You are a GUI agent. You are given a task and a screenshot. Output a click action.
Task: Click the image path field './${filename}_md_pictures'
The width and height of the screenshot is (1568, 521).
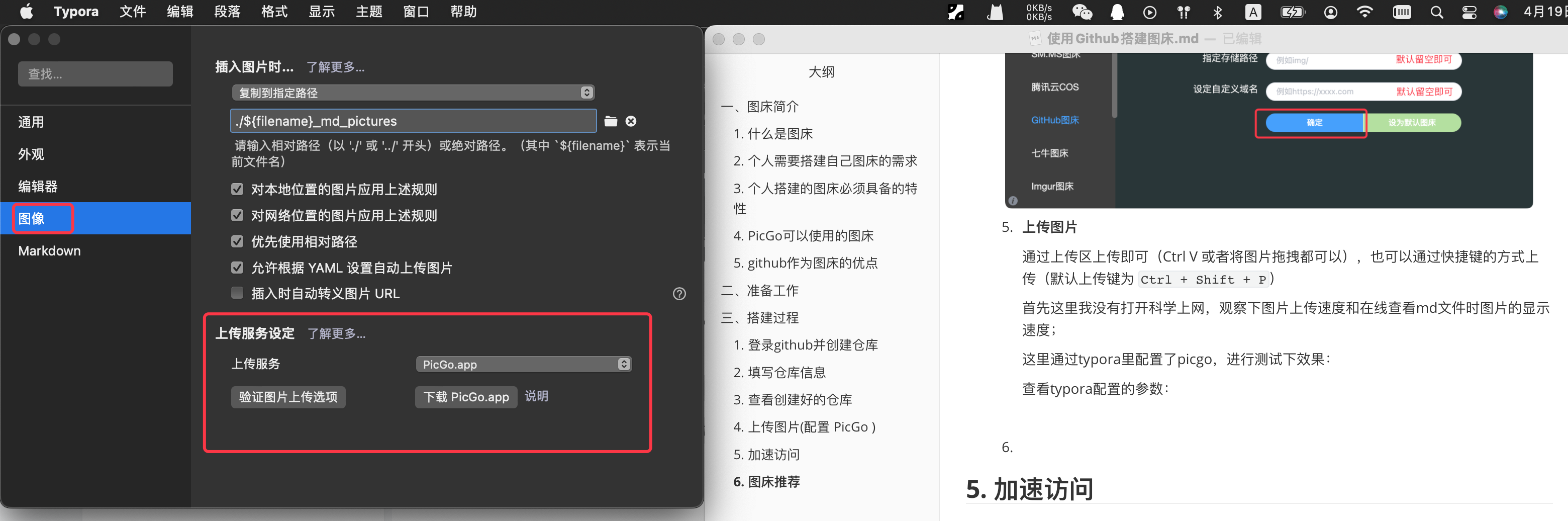click(x=413, y=121)
